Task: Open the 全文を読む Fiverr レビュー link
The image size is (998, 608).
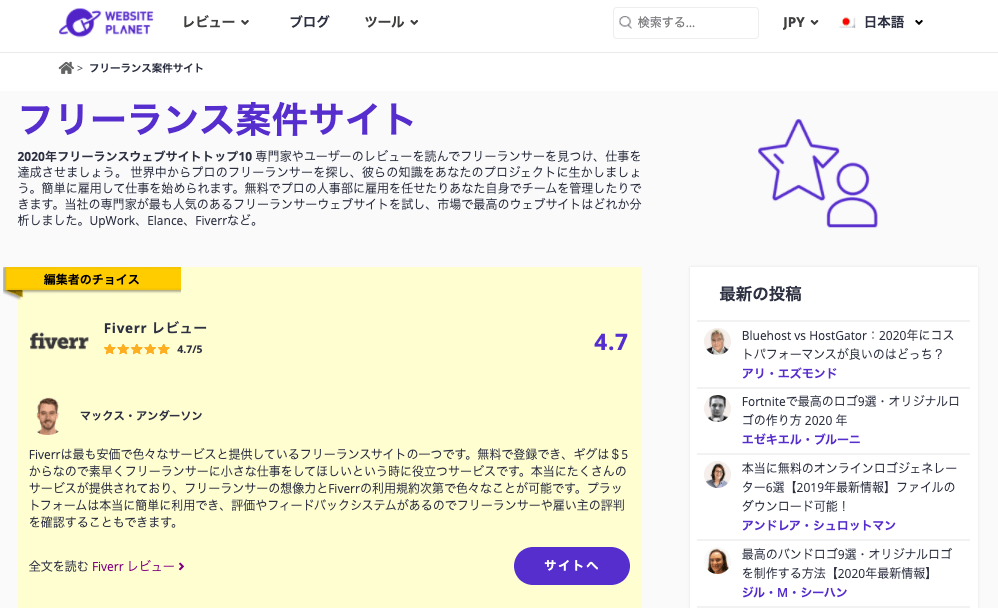Action: click(107, 566)
